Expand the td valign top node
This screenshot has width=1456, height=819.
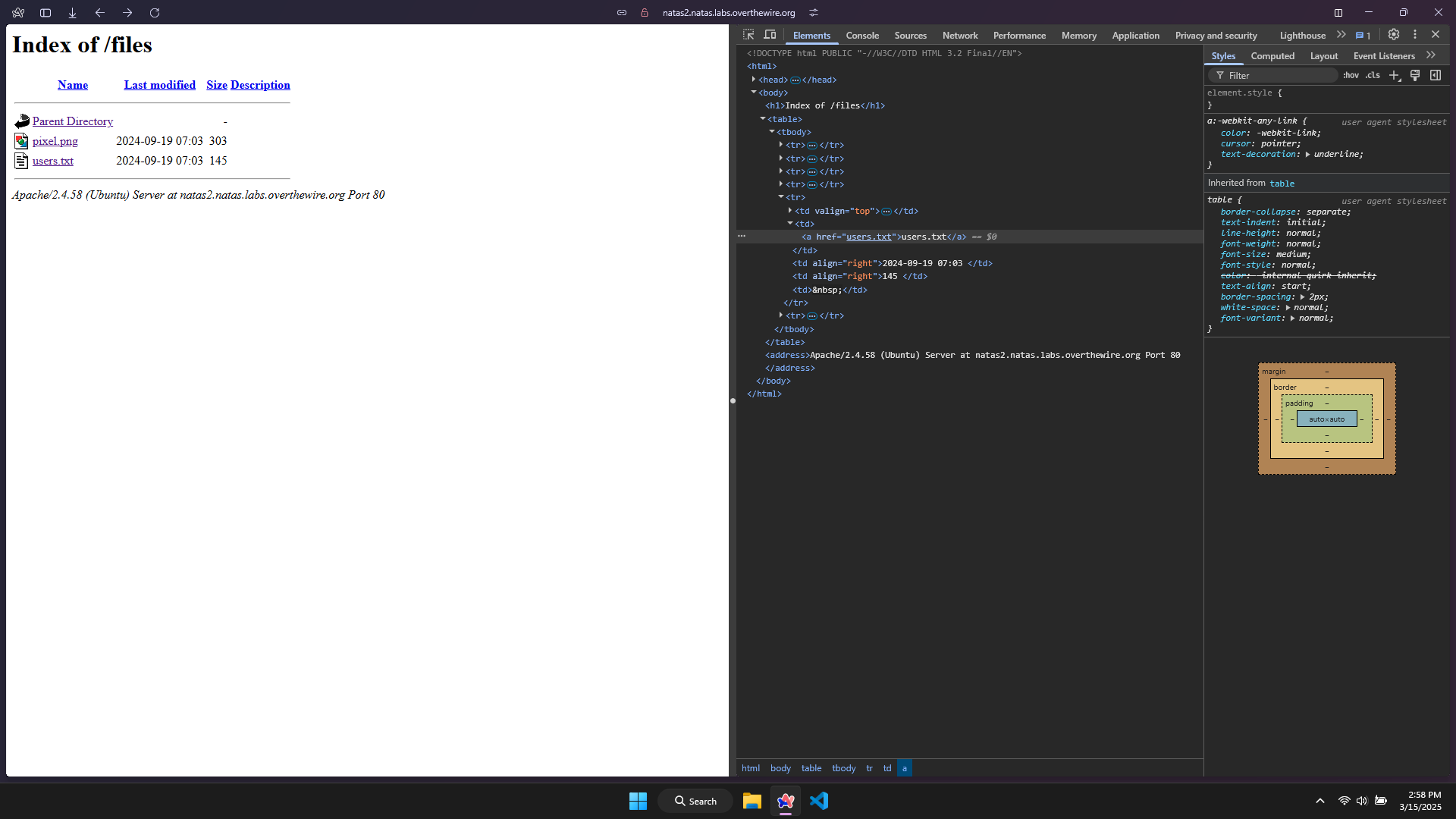point(790,210)
